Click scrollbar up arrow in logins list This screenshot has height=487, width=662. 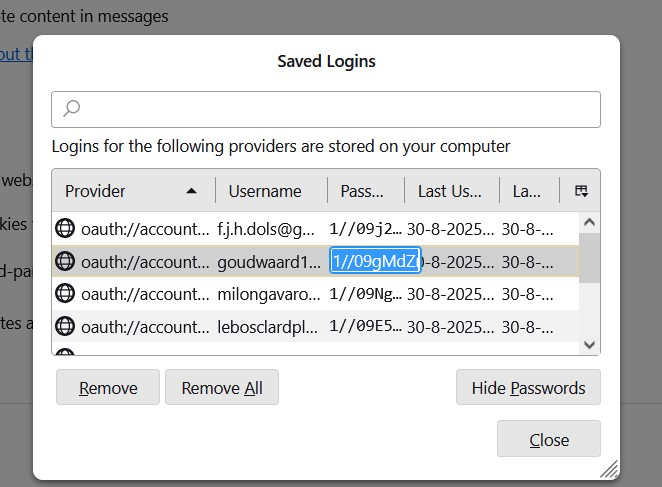pos(589,223)
